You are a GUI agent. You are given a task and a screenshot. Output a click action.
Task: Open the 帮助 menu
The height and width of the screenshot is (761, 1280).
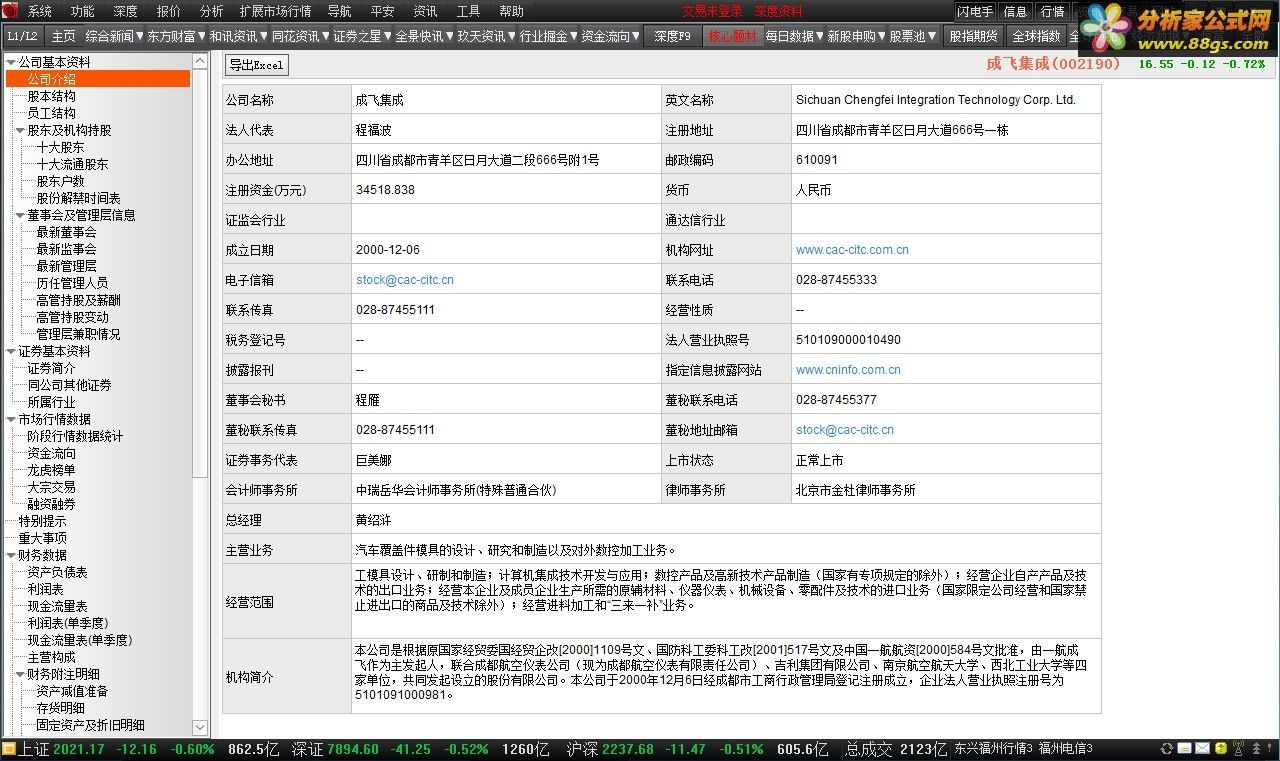click(x=511, y=11)
